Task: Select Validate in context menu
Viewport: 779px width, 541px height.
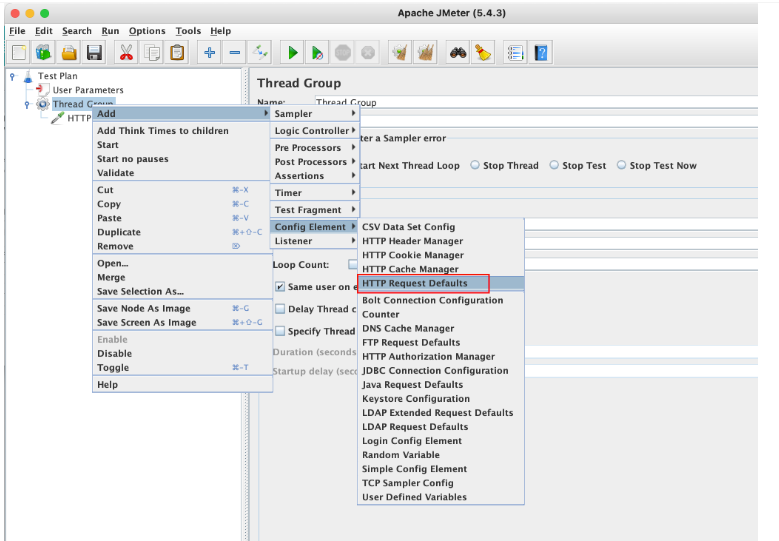Action: 181,173
